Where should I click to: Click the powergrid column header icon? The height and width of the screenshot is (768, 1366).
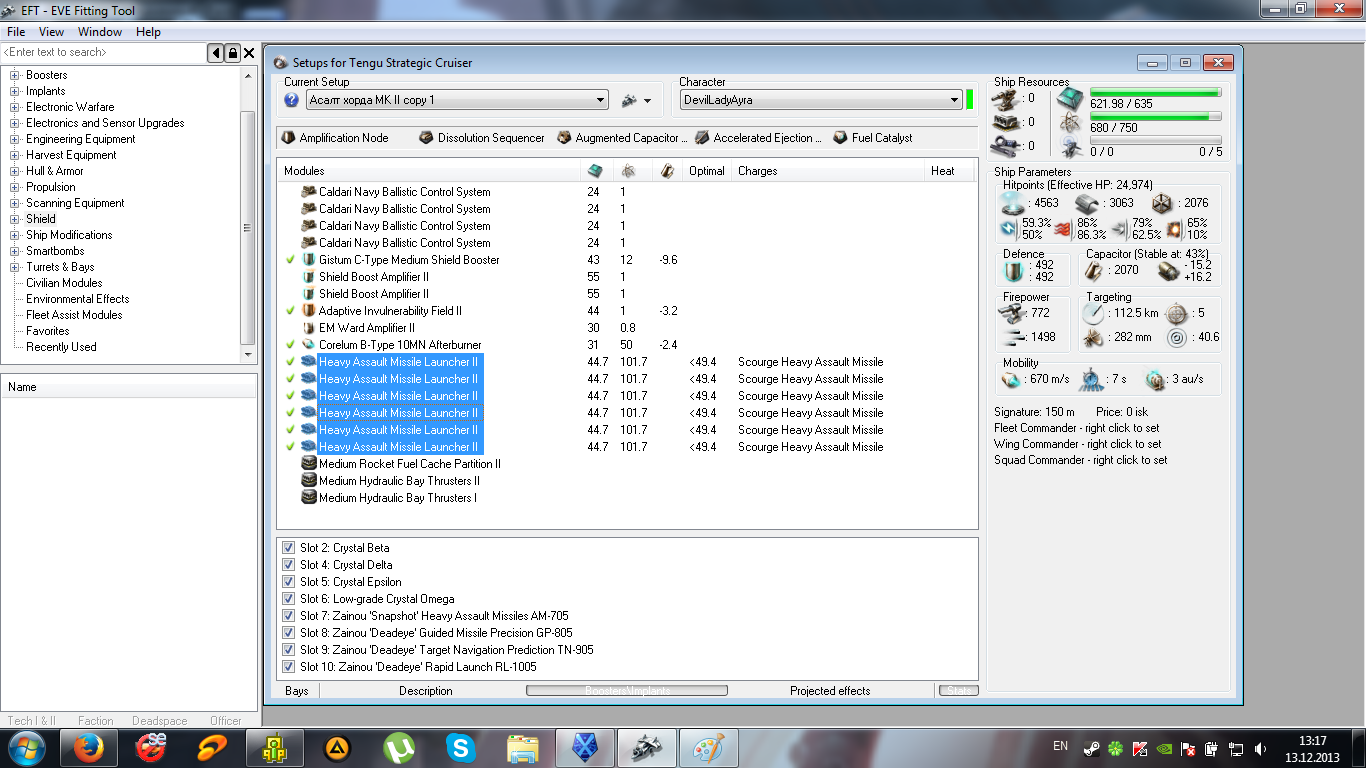point(629,171)
